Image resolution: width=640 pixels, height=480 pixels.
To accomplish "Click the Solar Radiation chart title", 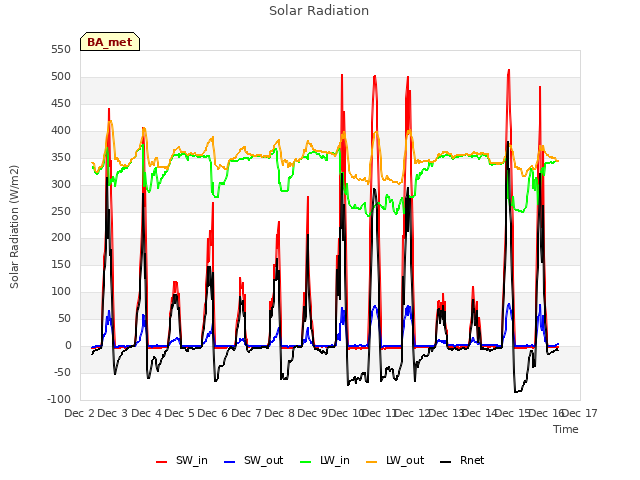I will pyautogui.click(x=319, y=11).
